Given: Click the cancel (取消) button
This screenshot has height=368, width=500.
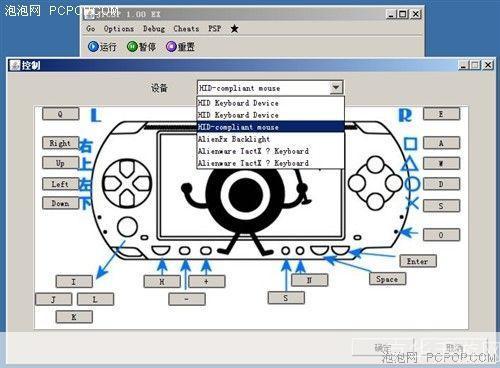Looking at the screenshot, I should tap(454, 348).
